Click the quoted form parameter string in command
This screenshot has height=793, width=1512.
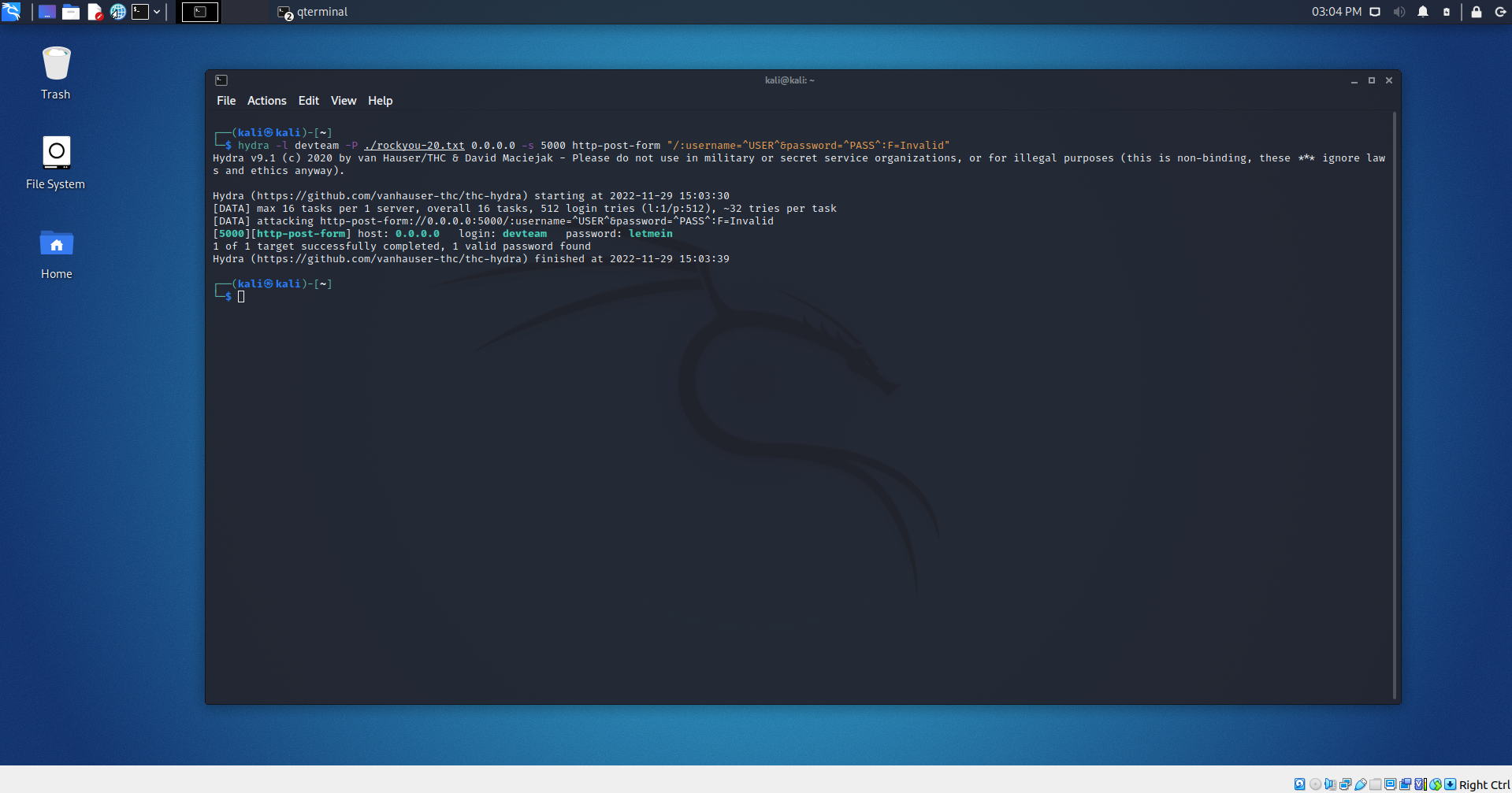[x=808, y=146]
